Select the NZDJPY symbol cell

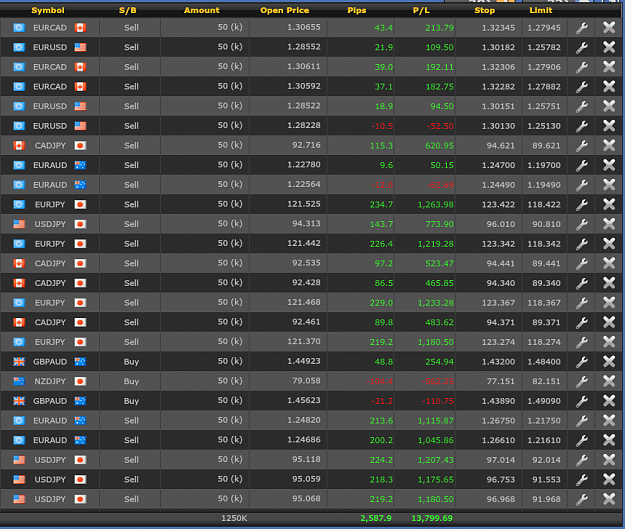(x=50, y=382)
